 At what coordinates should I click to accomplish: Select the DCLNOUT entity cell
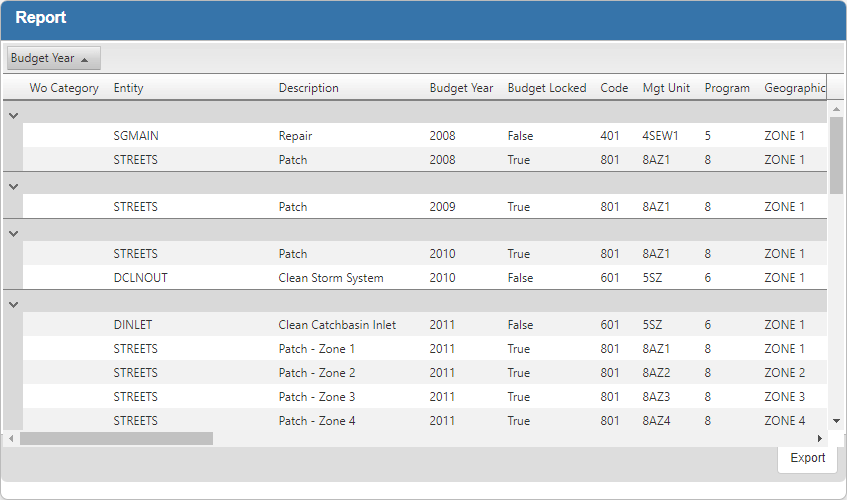coord(140,278)
